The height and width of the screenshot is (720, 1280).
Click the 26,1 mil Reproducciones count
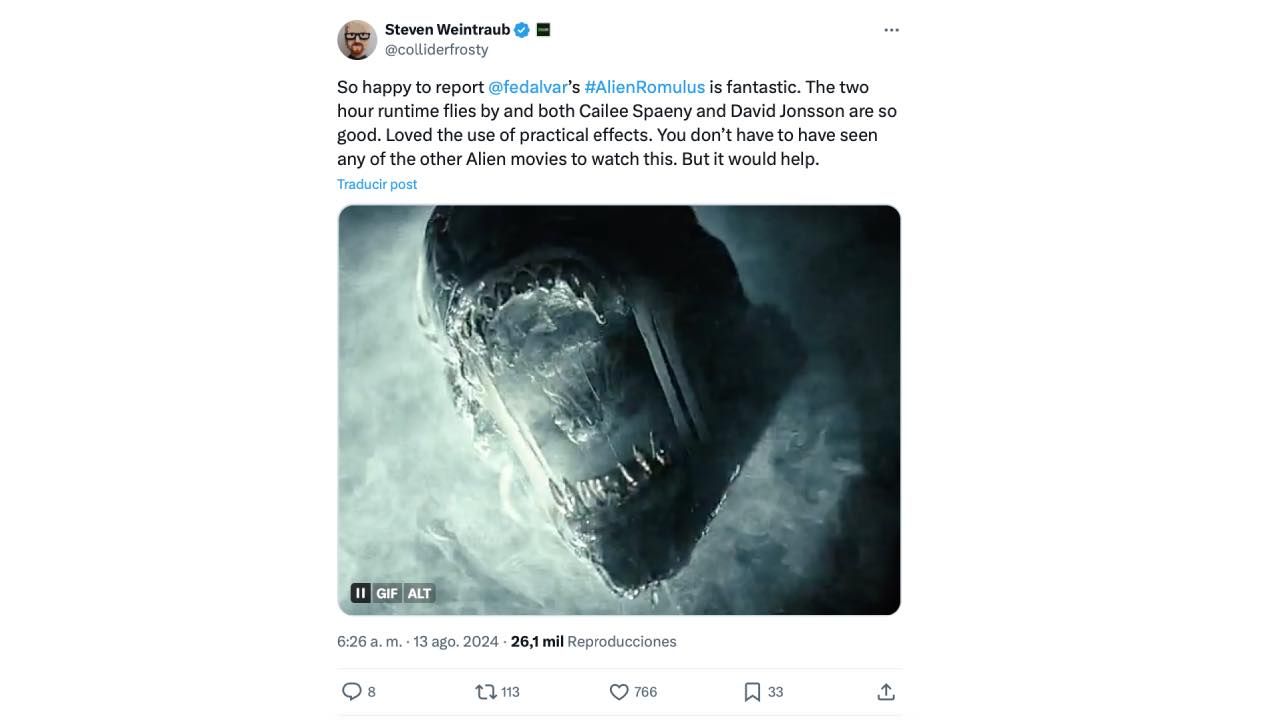593,642
